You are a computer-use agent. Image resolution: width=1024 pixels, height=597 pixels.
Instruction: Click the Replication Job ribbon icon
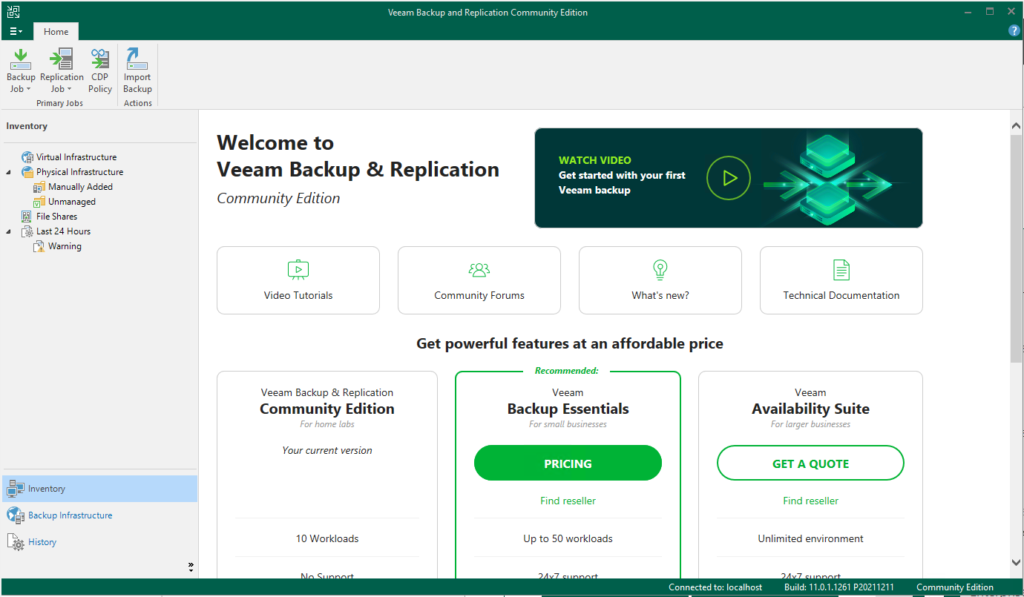[x=61, y=70]
